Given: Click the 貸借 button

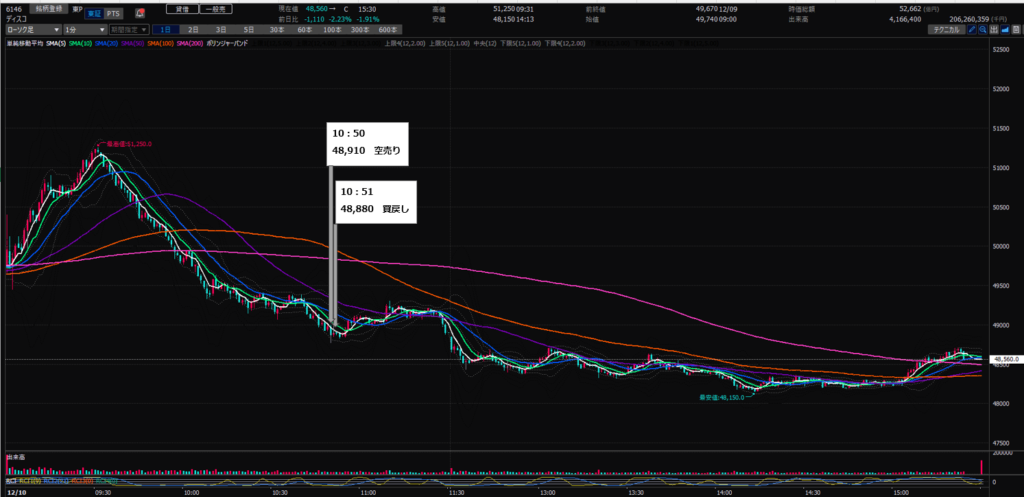Looking at the screenshot, I should tap(183, 9).
